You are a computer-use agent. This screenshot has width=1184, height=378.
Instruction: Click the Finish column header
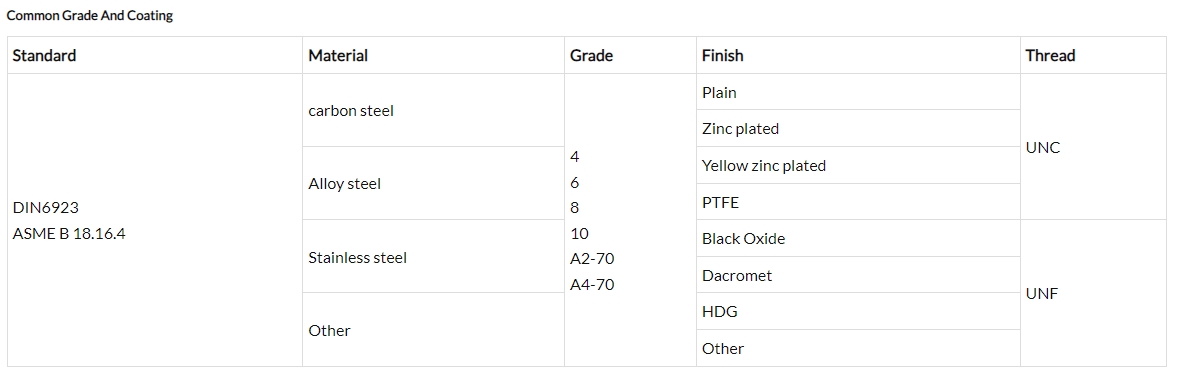tap(858, 55)
